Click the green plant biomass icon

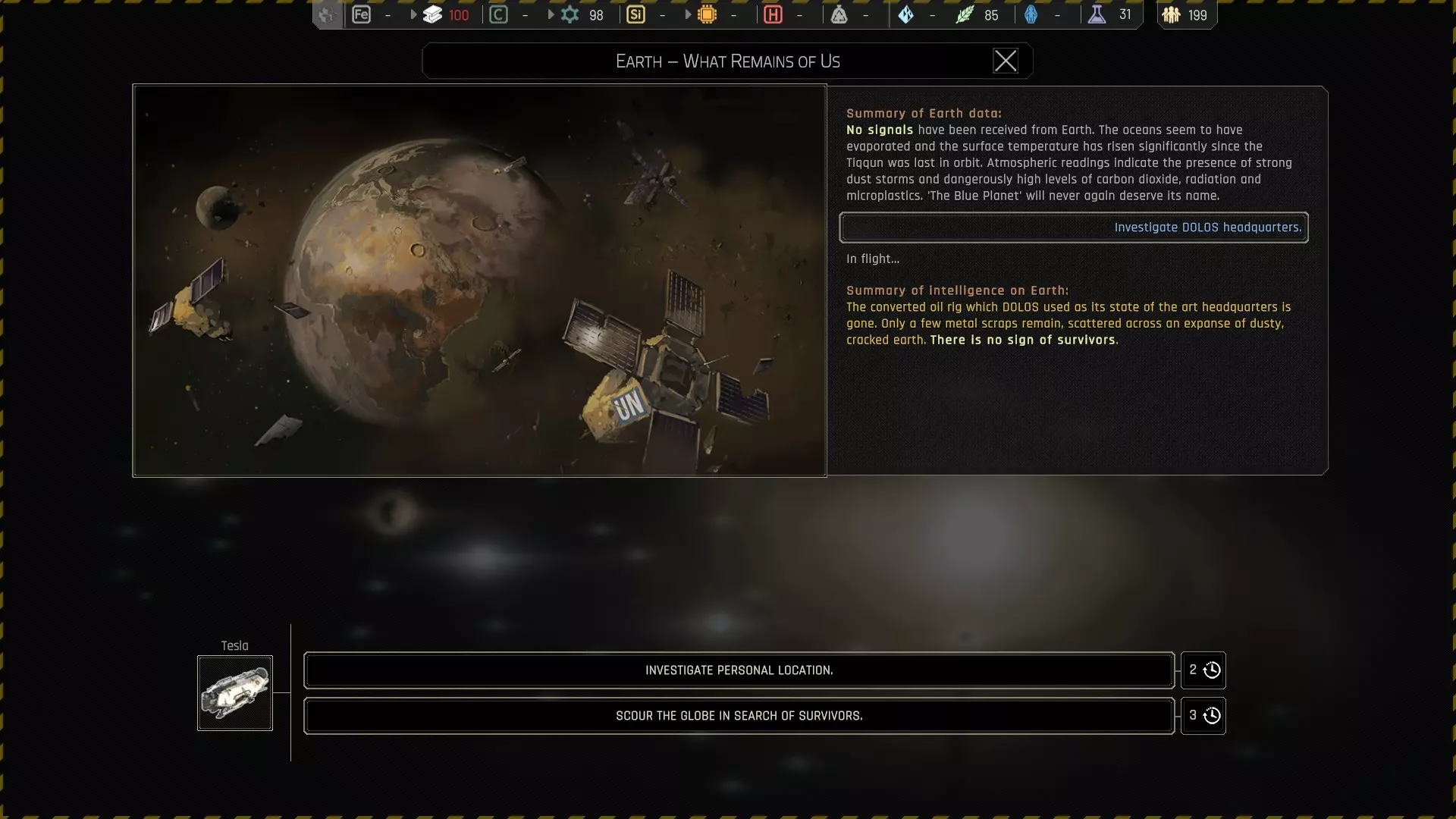(x=964, y=14)
